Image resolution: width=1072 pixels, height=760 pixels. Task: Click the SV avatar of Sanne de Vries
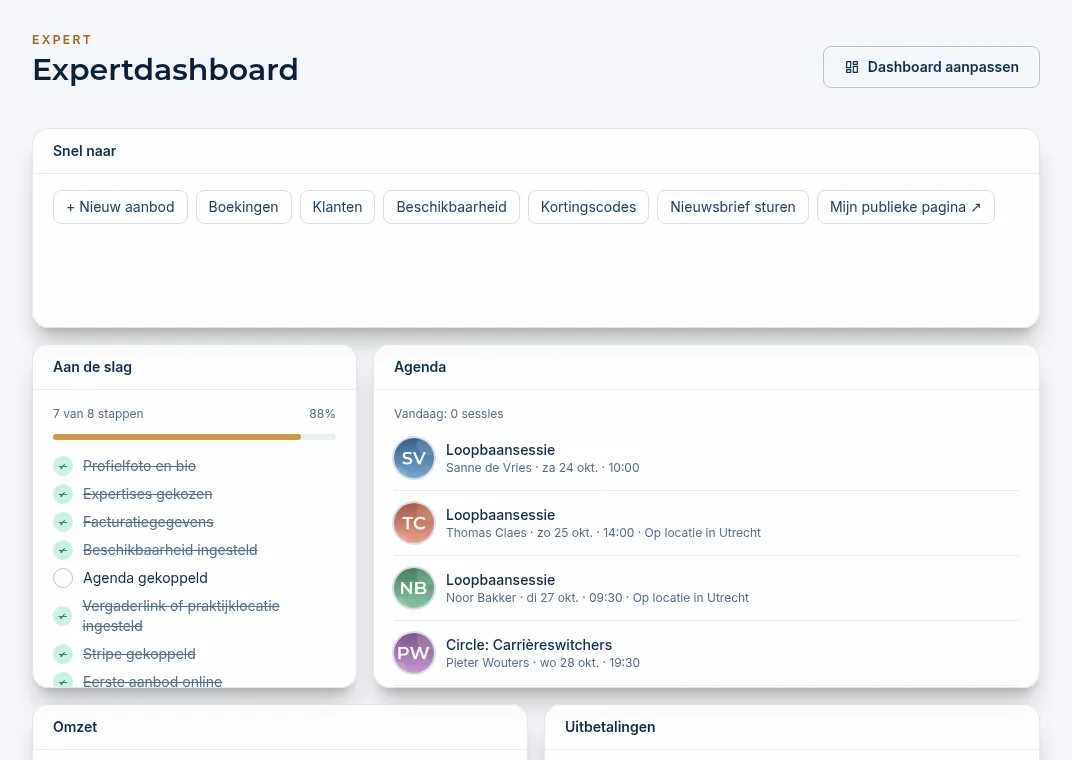coord(414,458)
